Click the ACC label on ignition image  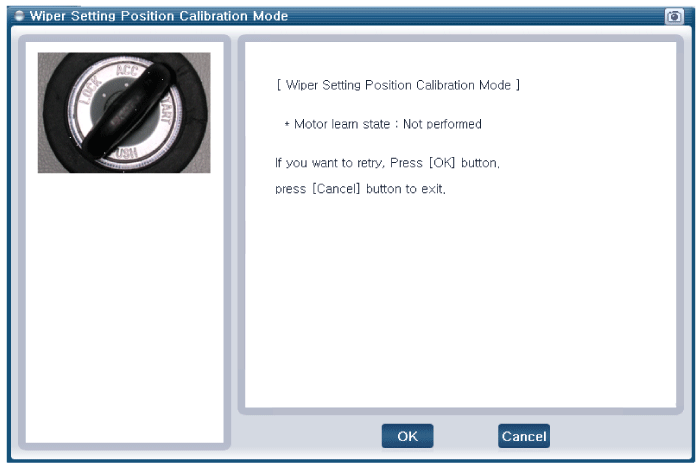[x=127, y=68]
